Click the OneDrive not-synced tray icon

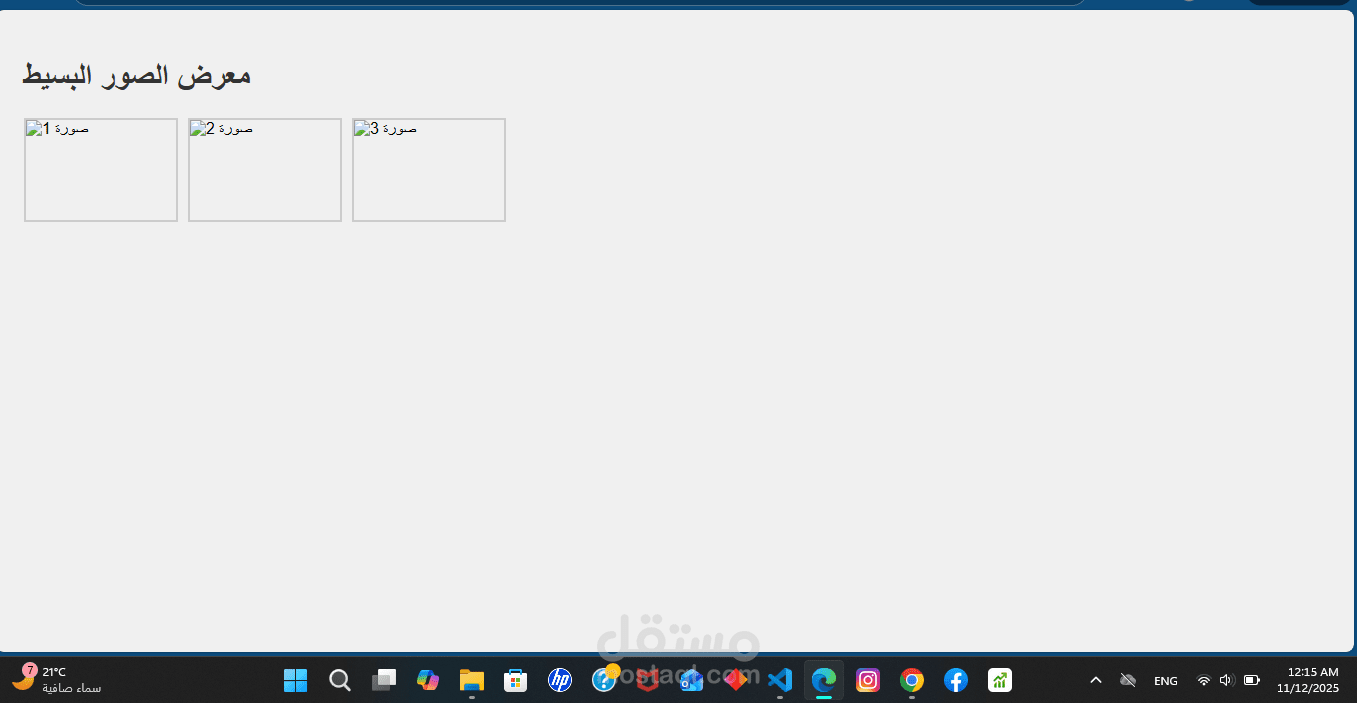coord(1128,680)
